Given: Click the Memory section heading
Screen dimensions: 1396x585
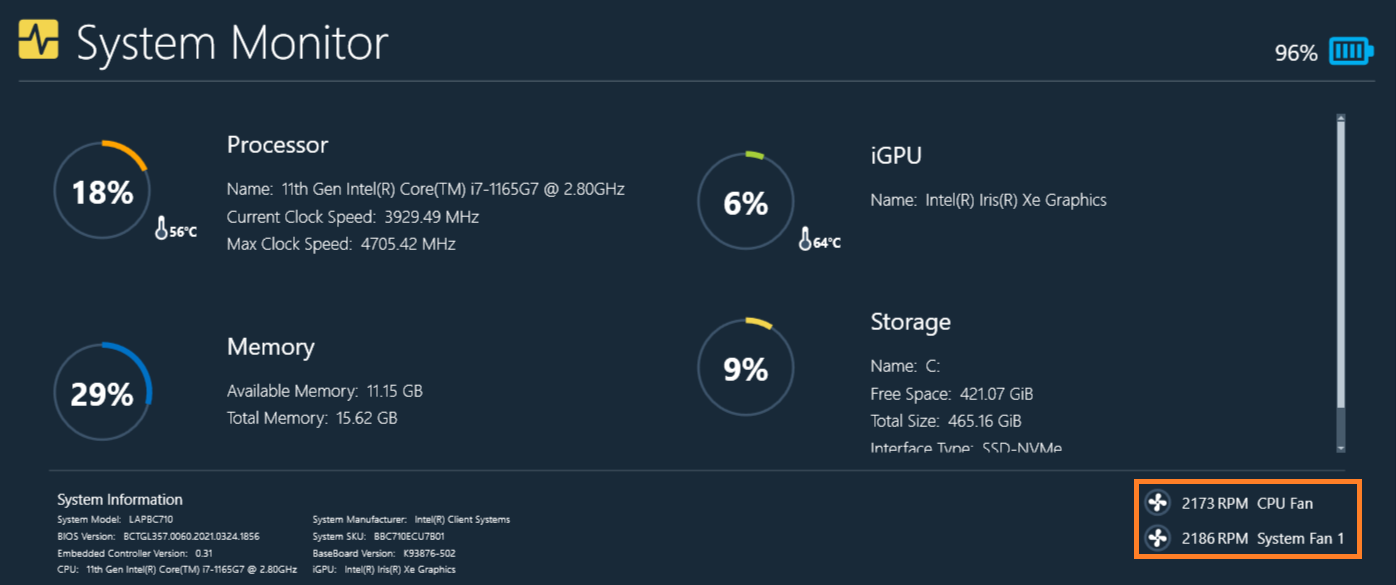Looking at the screenshot, I should [x=270, y=347].
